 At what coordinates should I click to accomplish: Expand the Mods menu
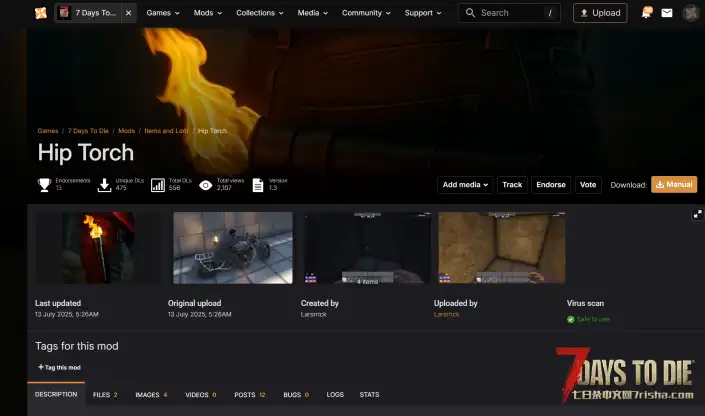point(208,13)
